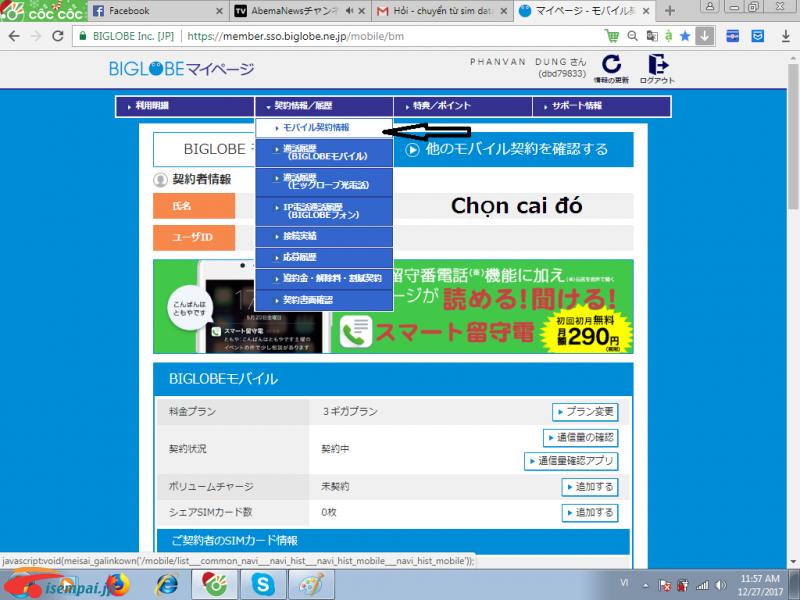Image resolution: width=800 pixels, height=600 pixels.
Task: Click 追加する for ボリュームチャージ
Action: coord(590,487)
